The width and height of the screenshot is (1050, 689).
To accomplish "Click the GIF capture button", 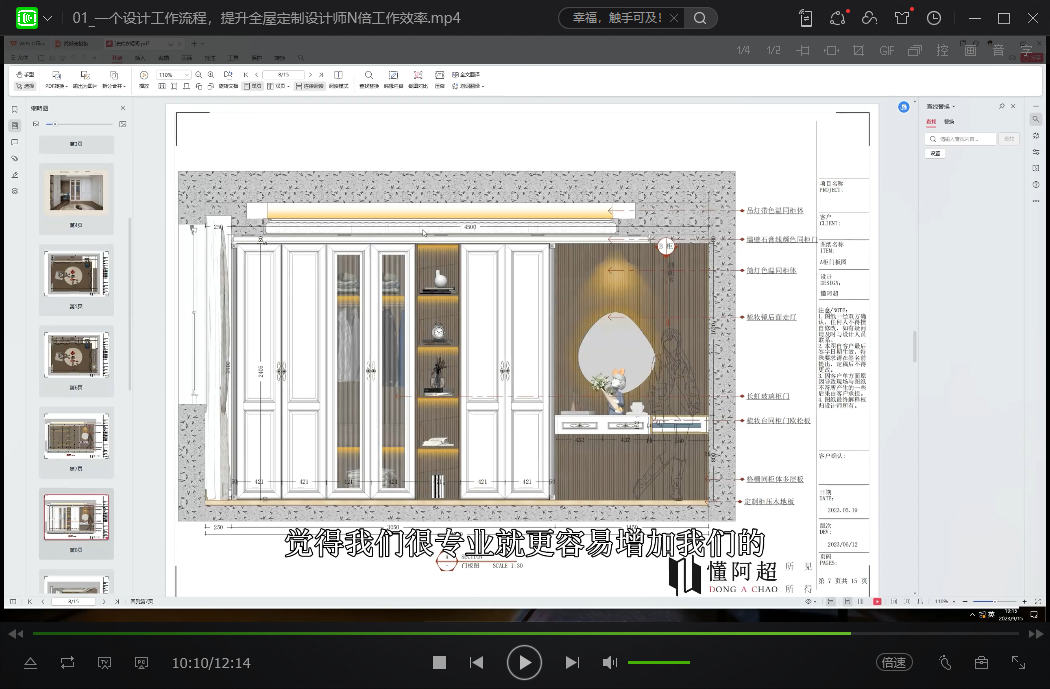I will [887, 50].
